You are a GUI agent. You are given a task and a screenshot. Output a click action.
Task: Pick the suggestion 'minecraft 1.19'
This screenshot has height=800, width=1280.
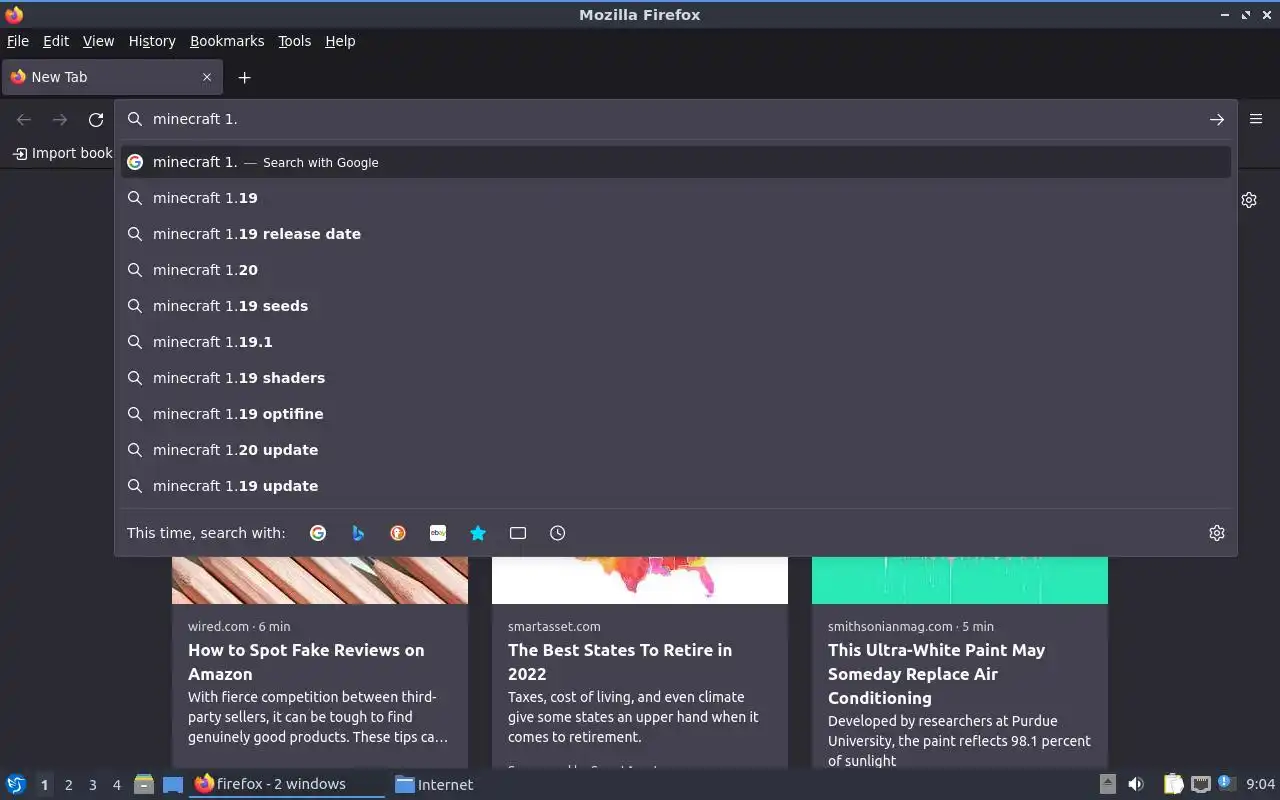676,198
